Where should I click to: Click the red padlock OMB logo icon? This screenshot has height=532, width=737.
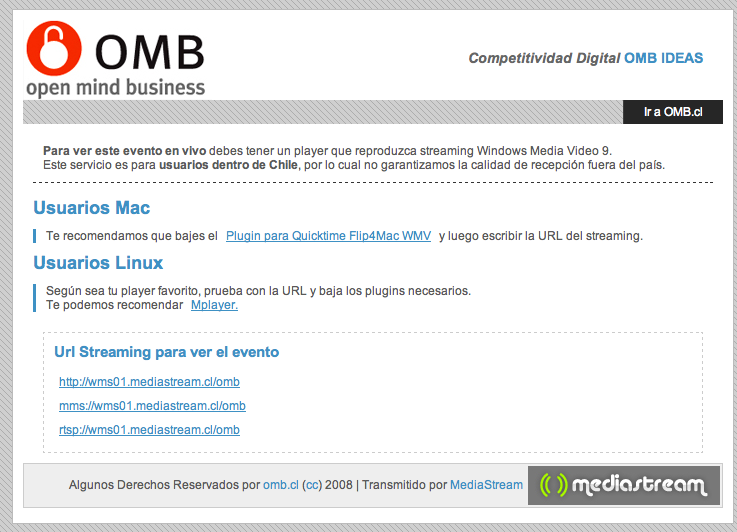54,48
